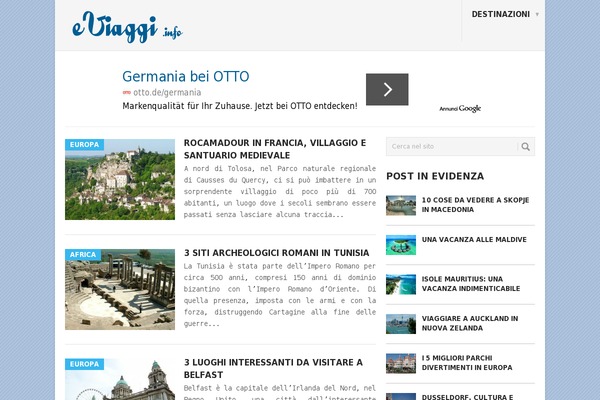Image resolution: width=600 pixels, height=400 pixels.
Task: Click the Maldive island thumbnail
Action: [401, 245]
